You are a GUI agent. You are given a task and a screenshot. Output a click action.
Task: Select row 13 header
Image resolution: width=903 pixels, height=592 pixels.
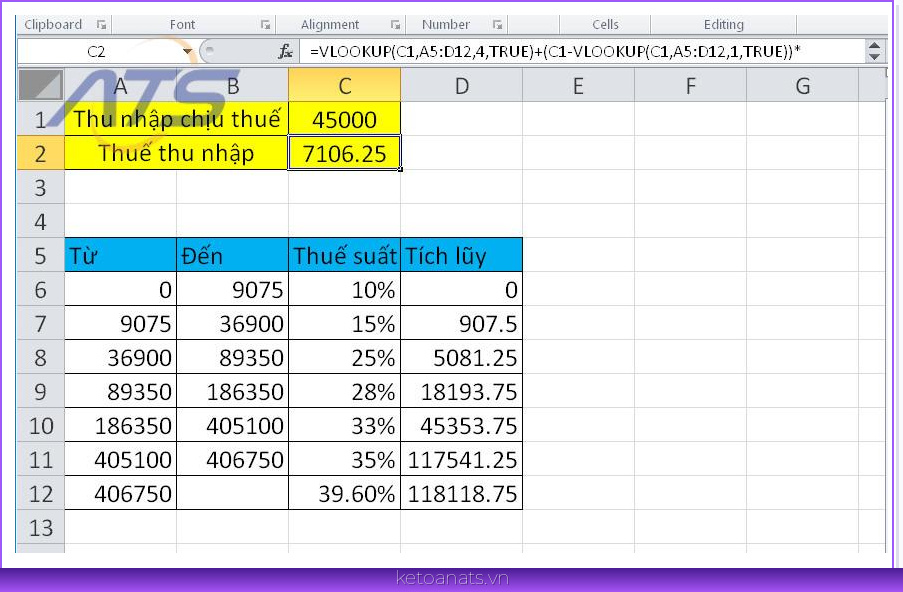(40, 527)
